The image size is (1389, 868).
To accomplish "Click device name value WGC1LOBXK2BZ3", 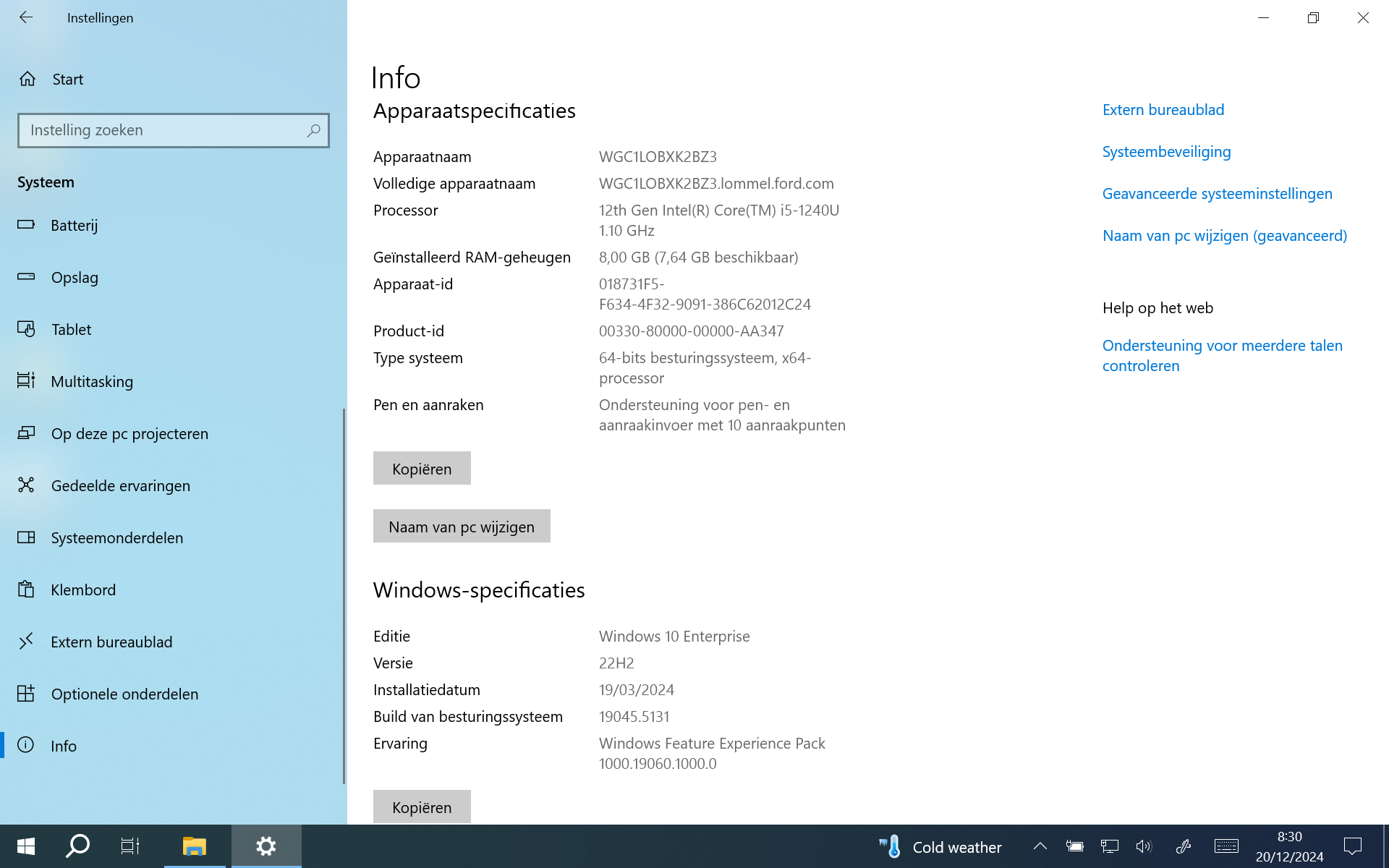I will 658,157.
